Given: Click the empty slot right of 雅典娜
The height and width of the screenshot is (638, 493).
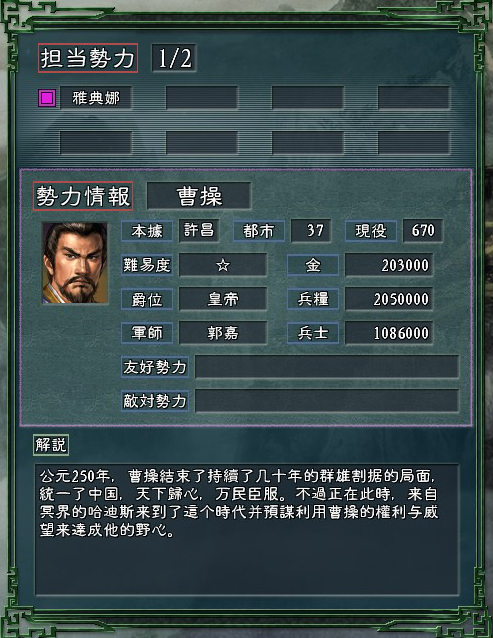Looking at the screenshot, I should tap(202, 98).
